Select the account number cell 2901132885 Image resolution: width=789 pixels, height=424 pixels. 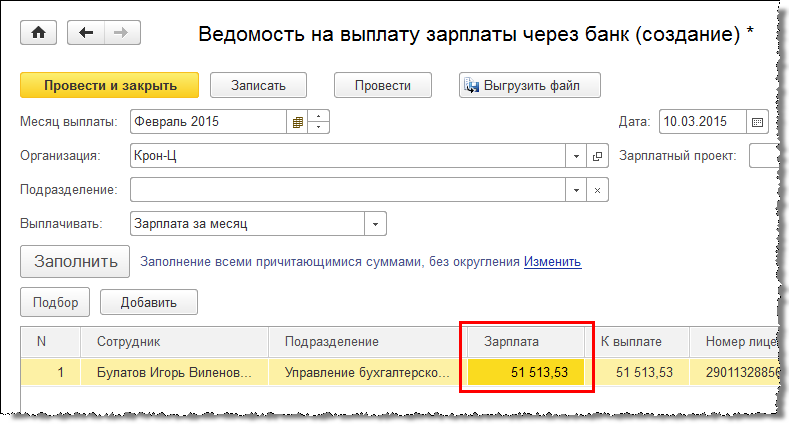tap(736, 373)
